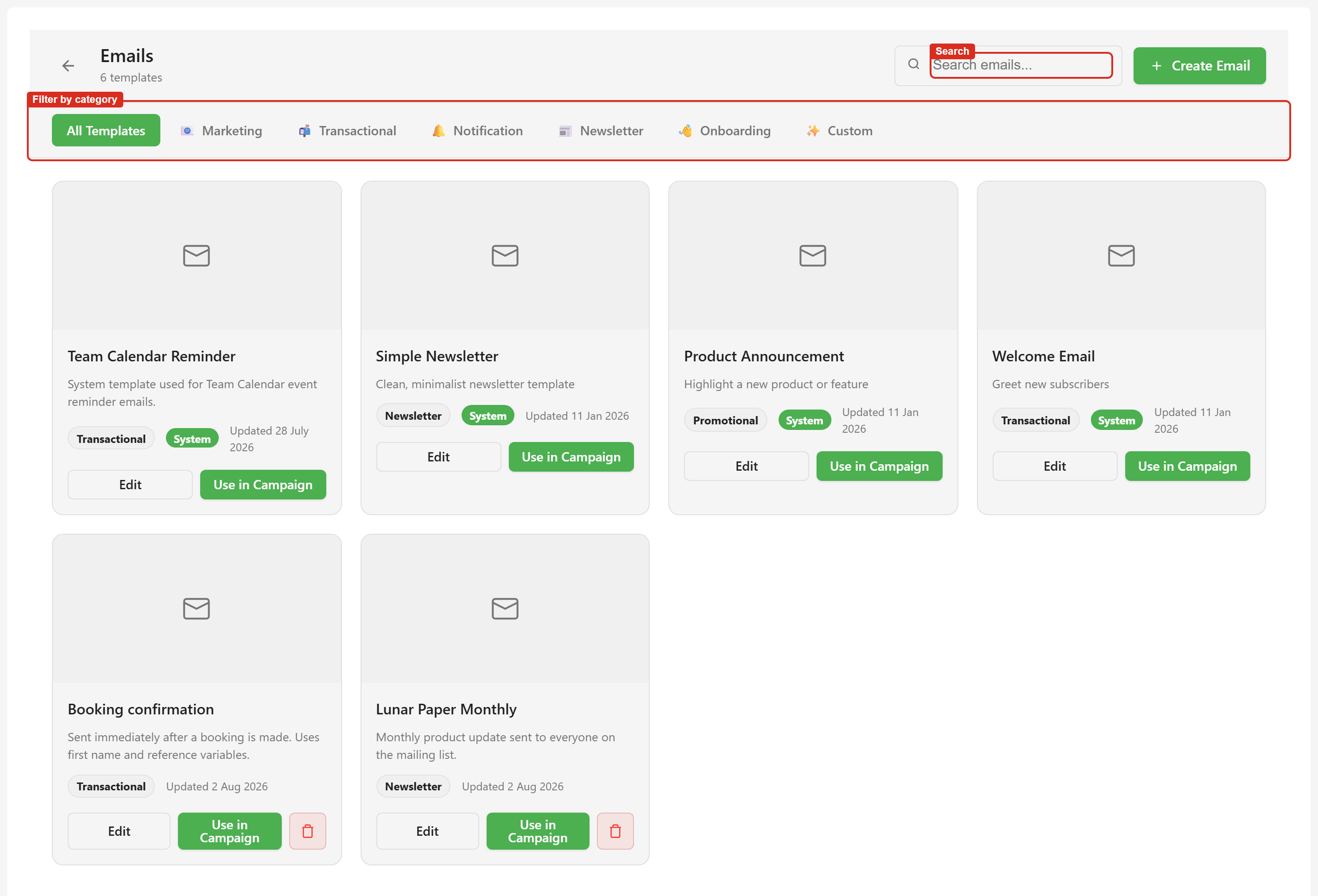The width and height of the screenshot is (1318, 896).
Task: Use Team Calendar Reminder in a campaign
Action: 263,484
